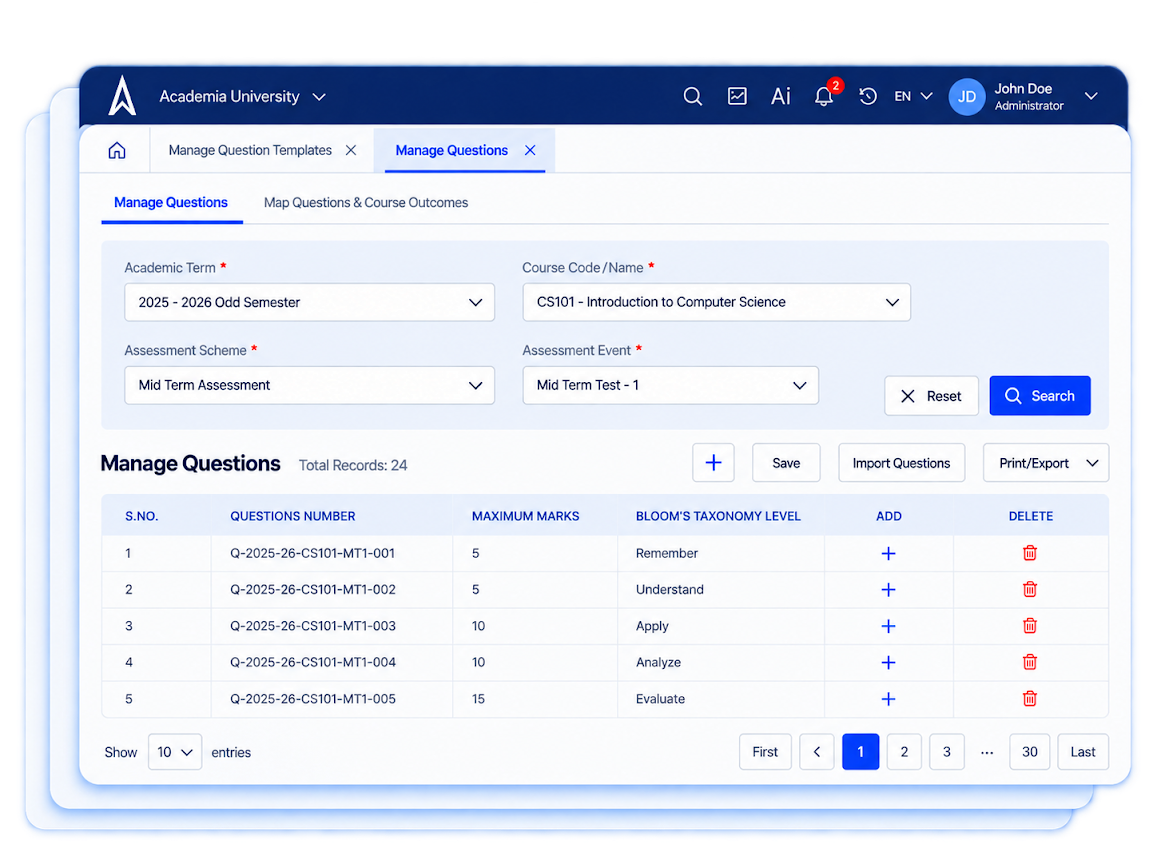Viewport: 1157px width, 868px height.
Task: Sort by the Maximum Marks column header
Action: click(x=525, y=516)
